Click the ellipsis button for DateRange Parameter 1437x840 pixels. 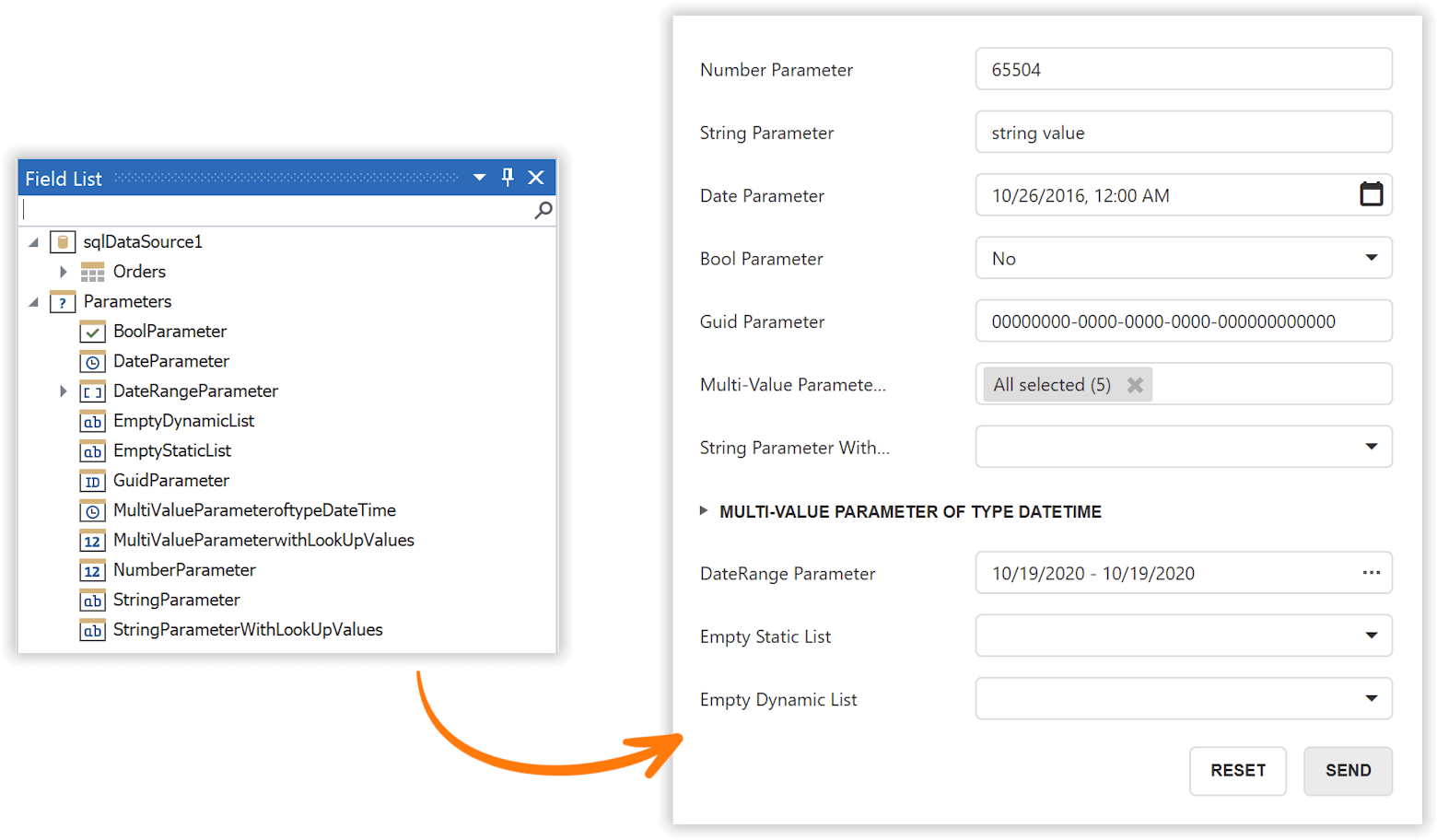[1372, 572]
